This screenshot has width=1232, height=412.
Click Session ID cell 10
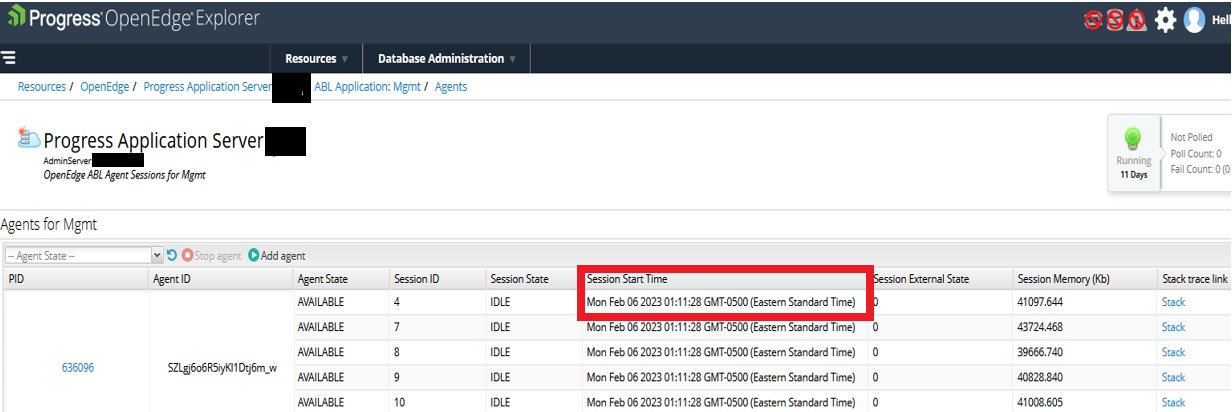436,402
